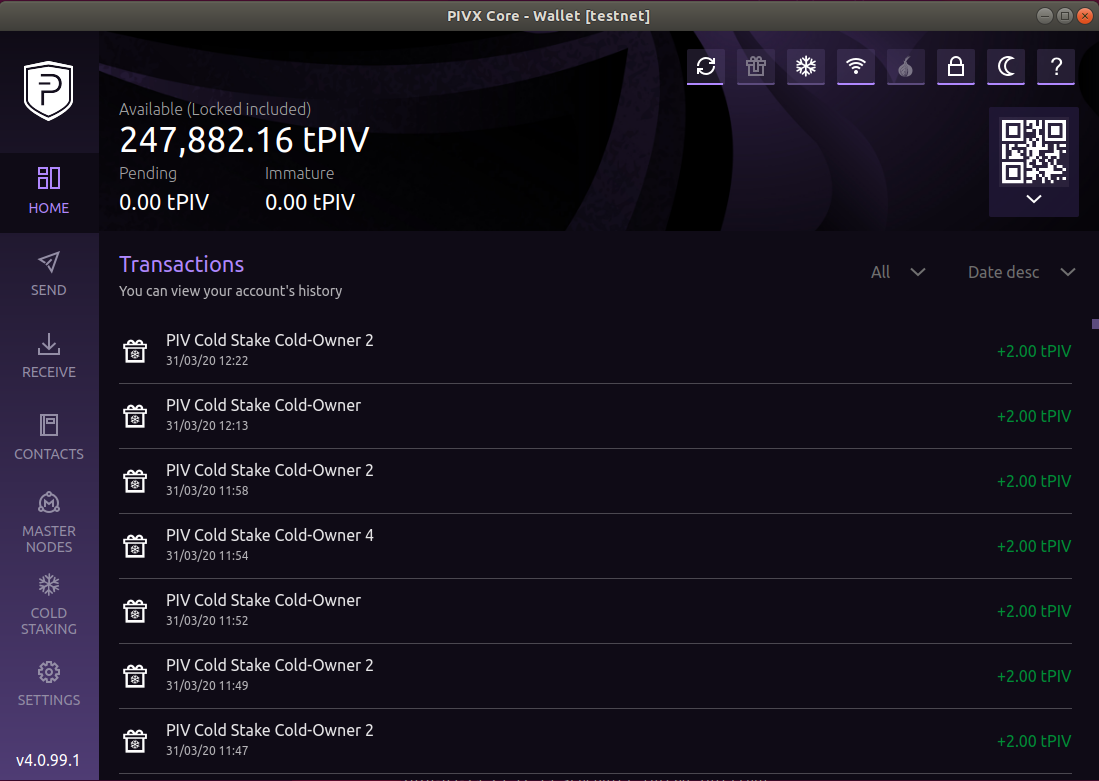Click the PIVX shield logo

(x=48, y=91)
